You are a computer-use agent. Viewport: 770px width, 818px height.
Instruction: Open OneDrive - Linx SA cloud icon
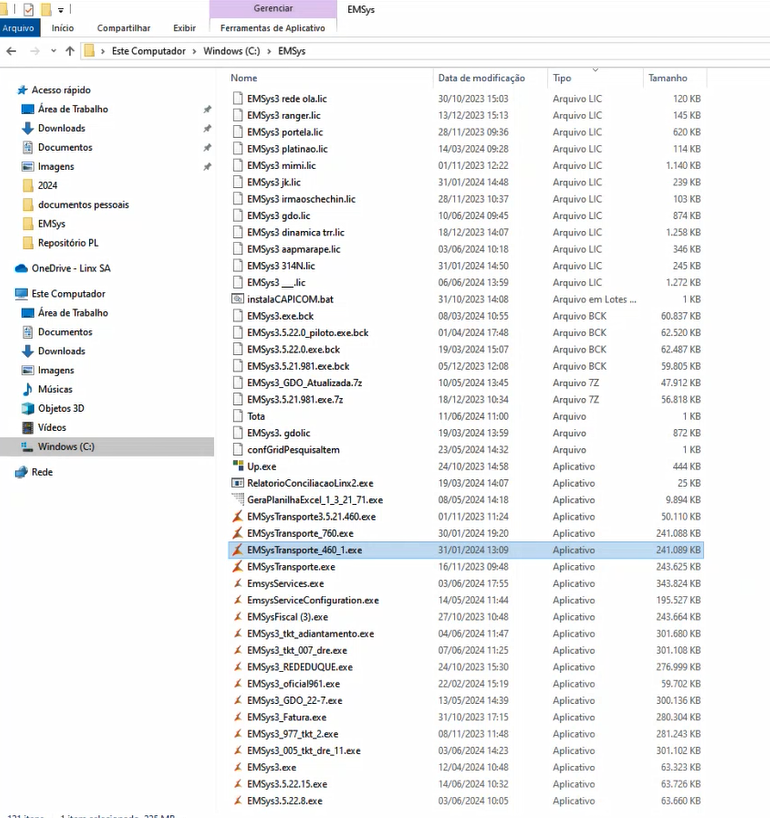point(21,269)
